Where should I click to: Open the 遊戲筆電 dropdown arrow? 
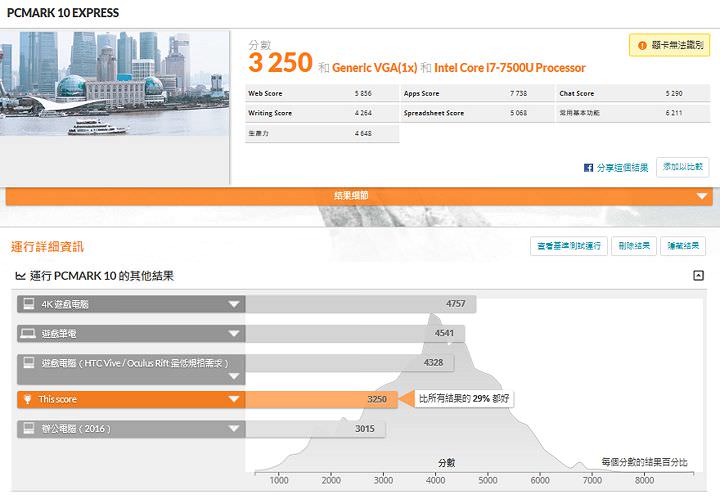pos(234,333)
